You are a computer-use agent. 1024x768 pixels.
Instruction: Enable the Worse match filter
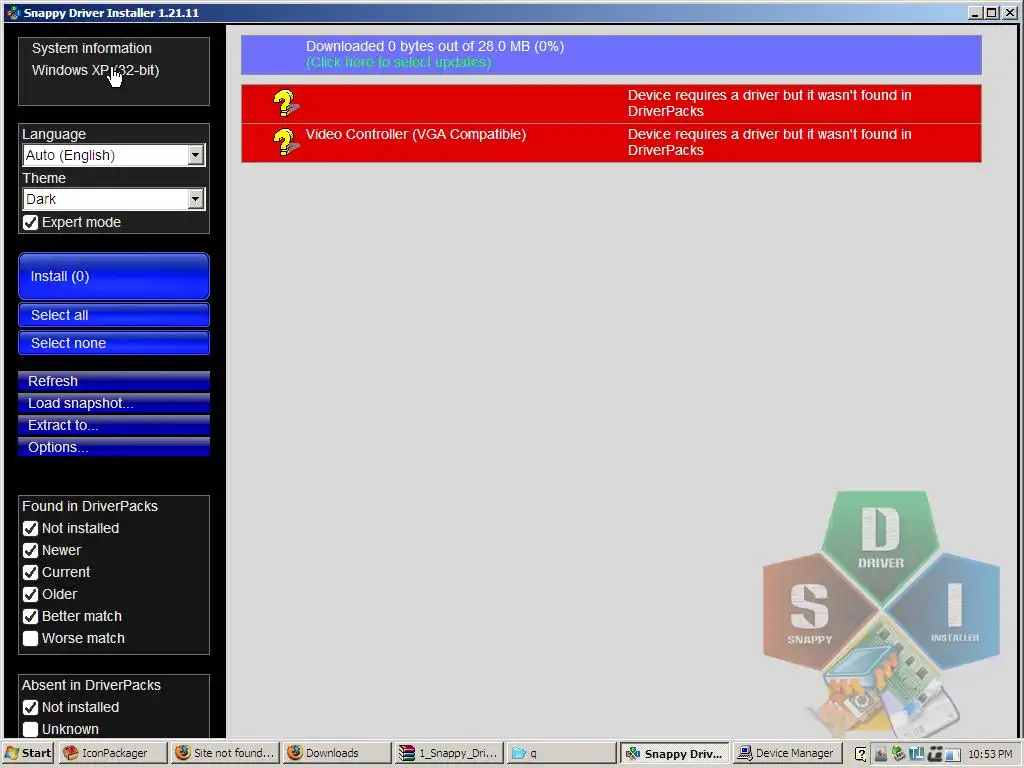[x=30, y=639]
